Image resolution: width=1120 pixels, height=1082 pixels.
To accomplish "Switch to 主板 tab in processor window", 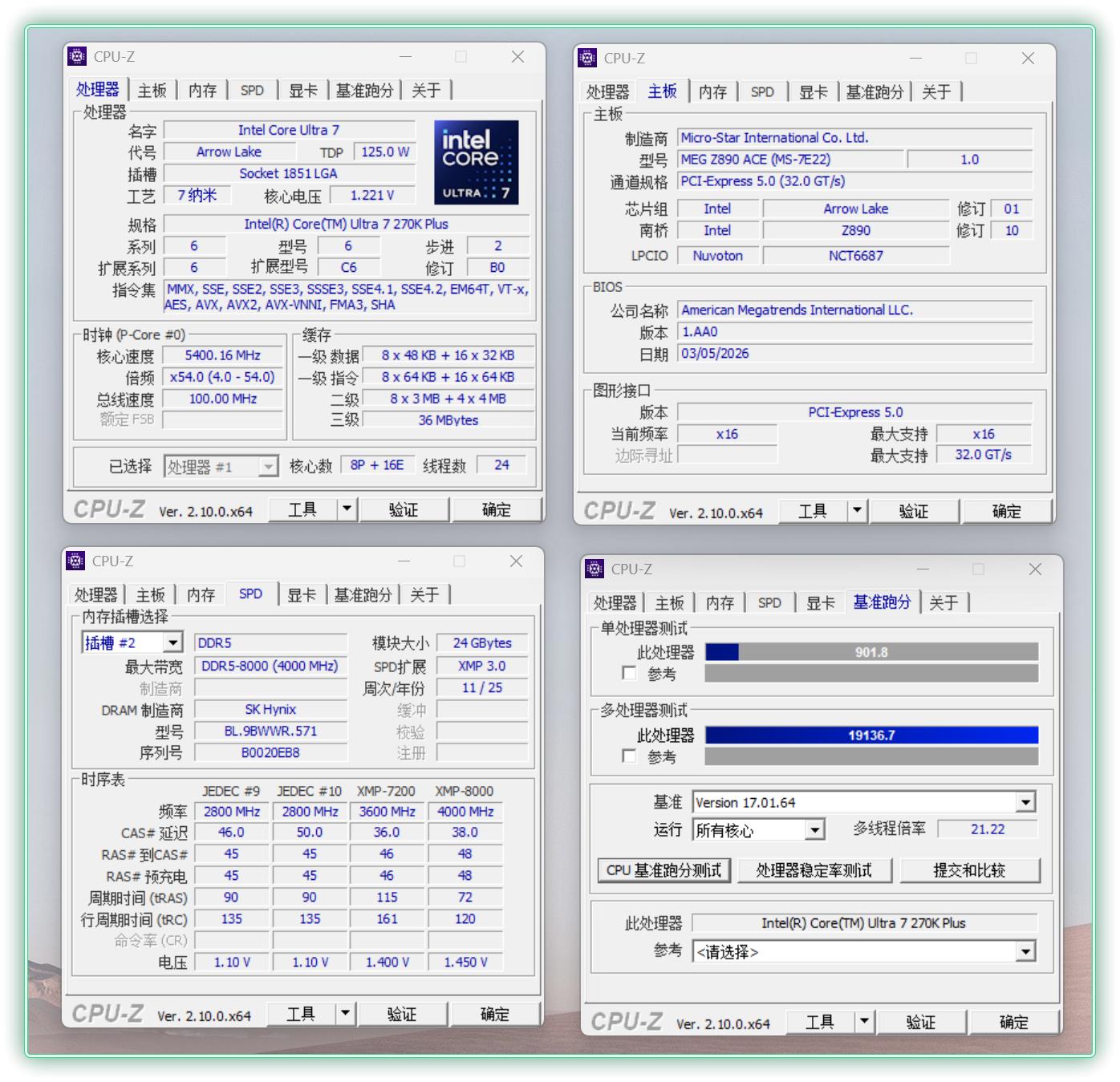I will 152,91.
